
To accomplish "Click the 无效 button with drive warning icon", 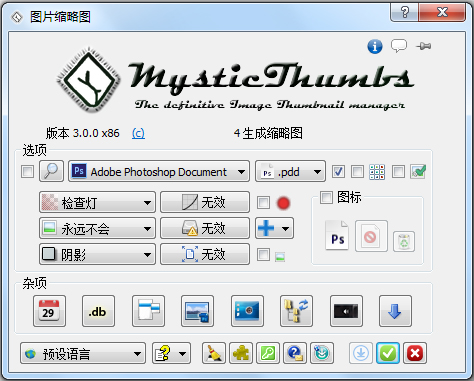I will click(205, 228).
